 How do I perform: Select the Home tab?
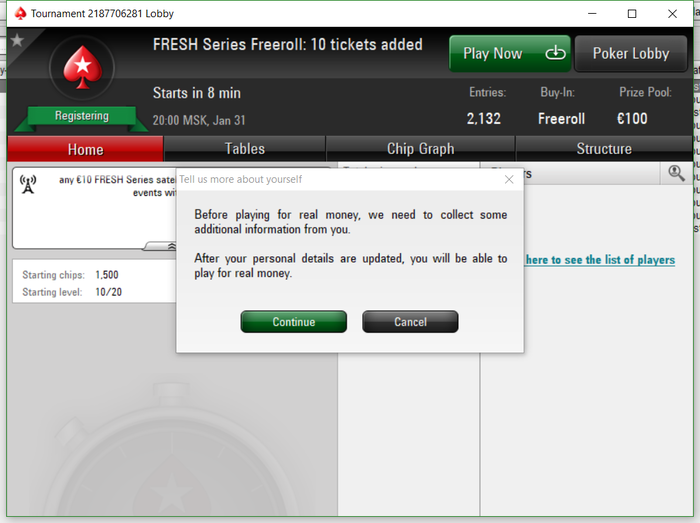pyautogui.click(x=85, y=149)
